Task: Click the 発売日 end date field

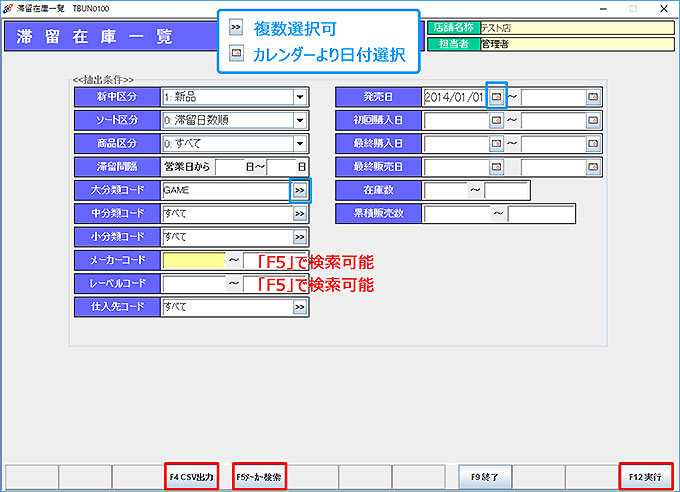Action: [x=553, y=97]
